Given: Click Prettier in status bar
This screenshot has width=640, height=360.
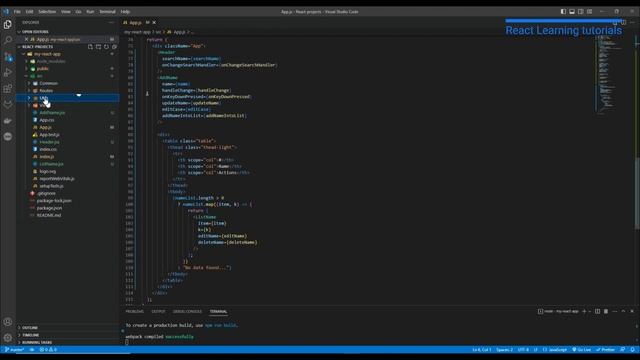Looking at the screenshot, I should tap(605, 350).
